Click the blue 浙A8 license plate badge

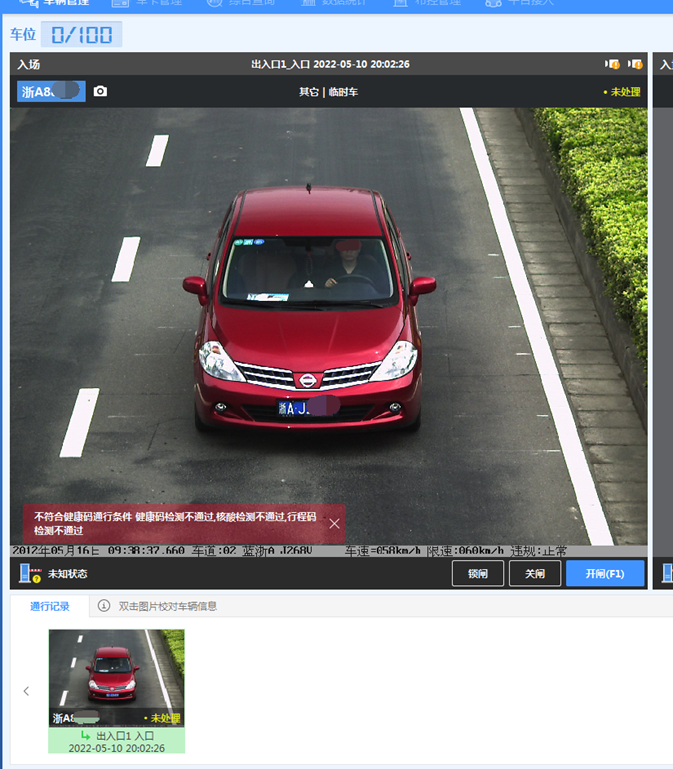(51, 91)
